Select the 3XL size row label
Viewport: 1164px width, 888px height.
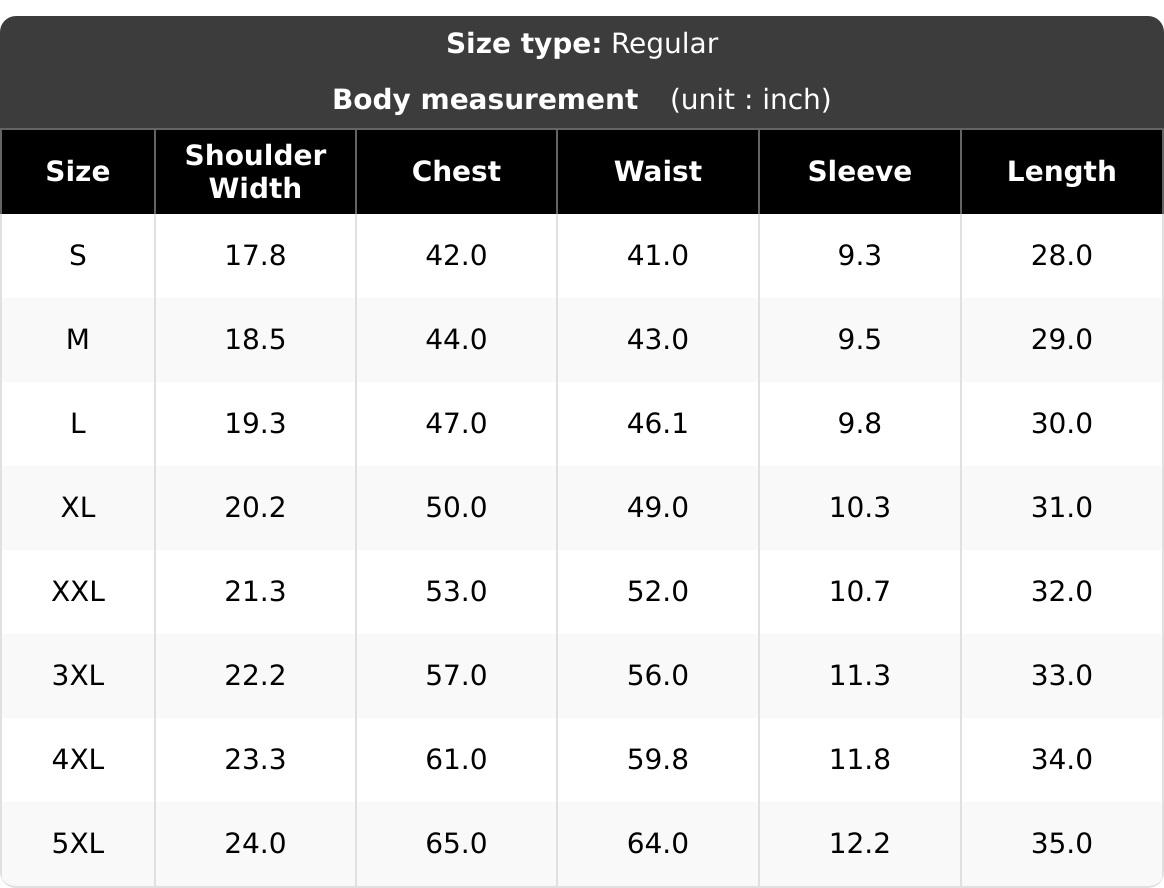pos(78,675)
